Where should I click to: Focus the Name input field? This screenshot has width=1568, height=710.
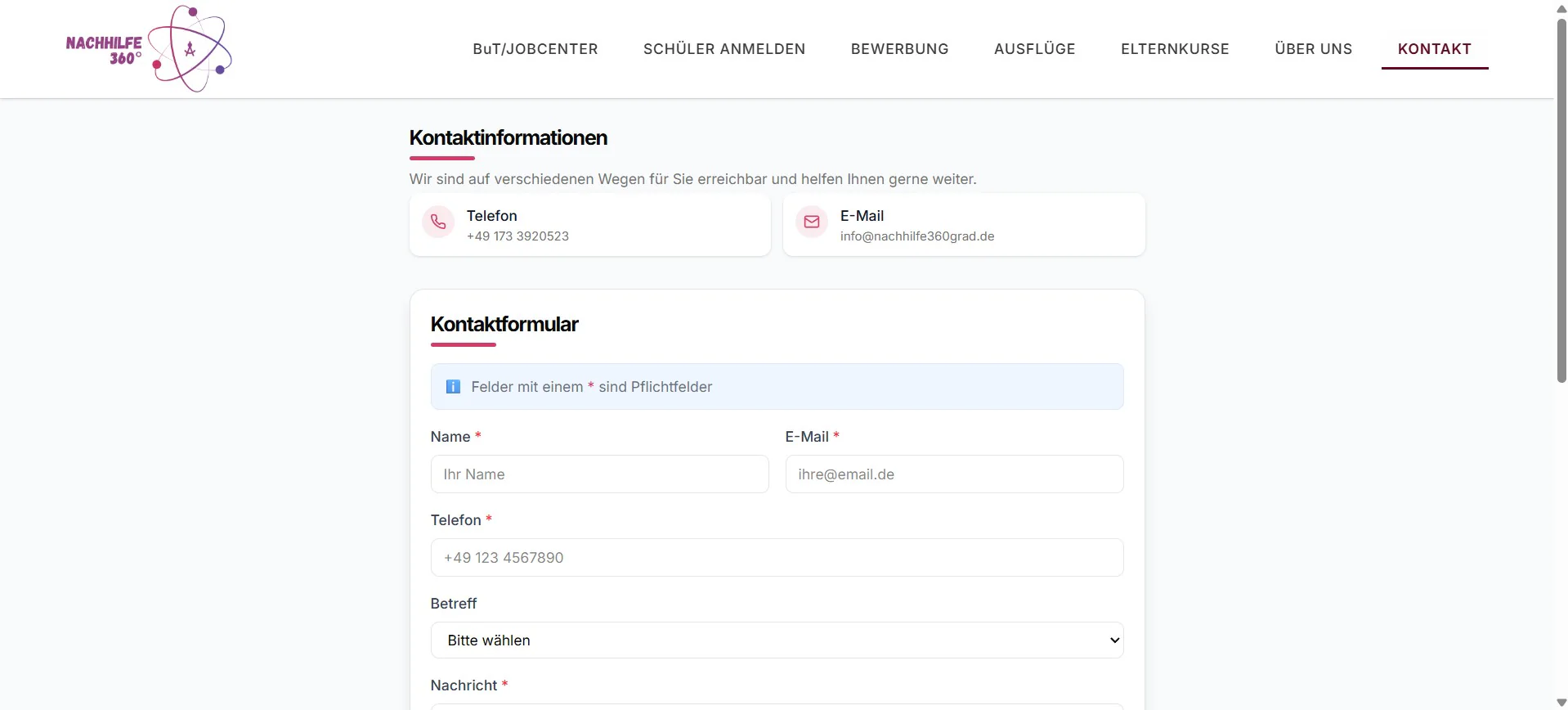click(x=599, y=474)
